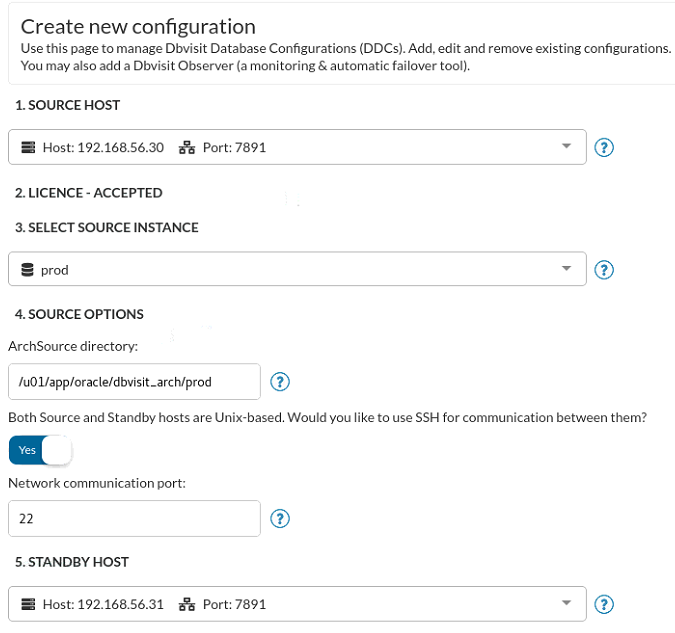
Task: Open help for the network communication port
Action: pyautogui.click(x=280, y=518)
